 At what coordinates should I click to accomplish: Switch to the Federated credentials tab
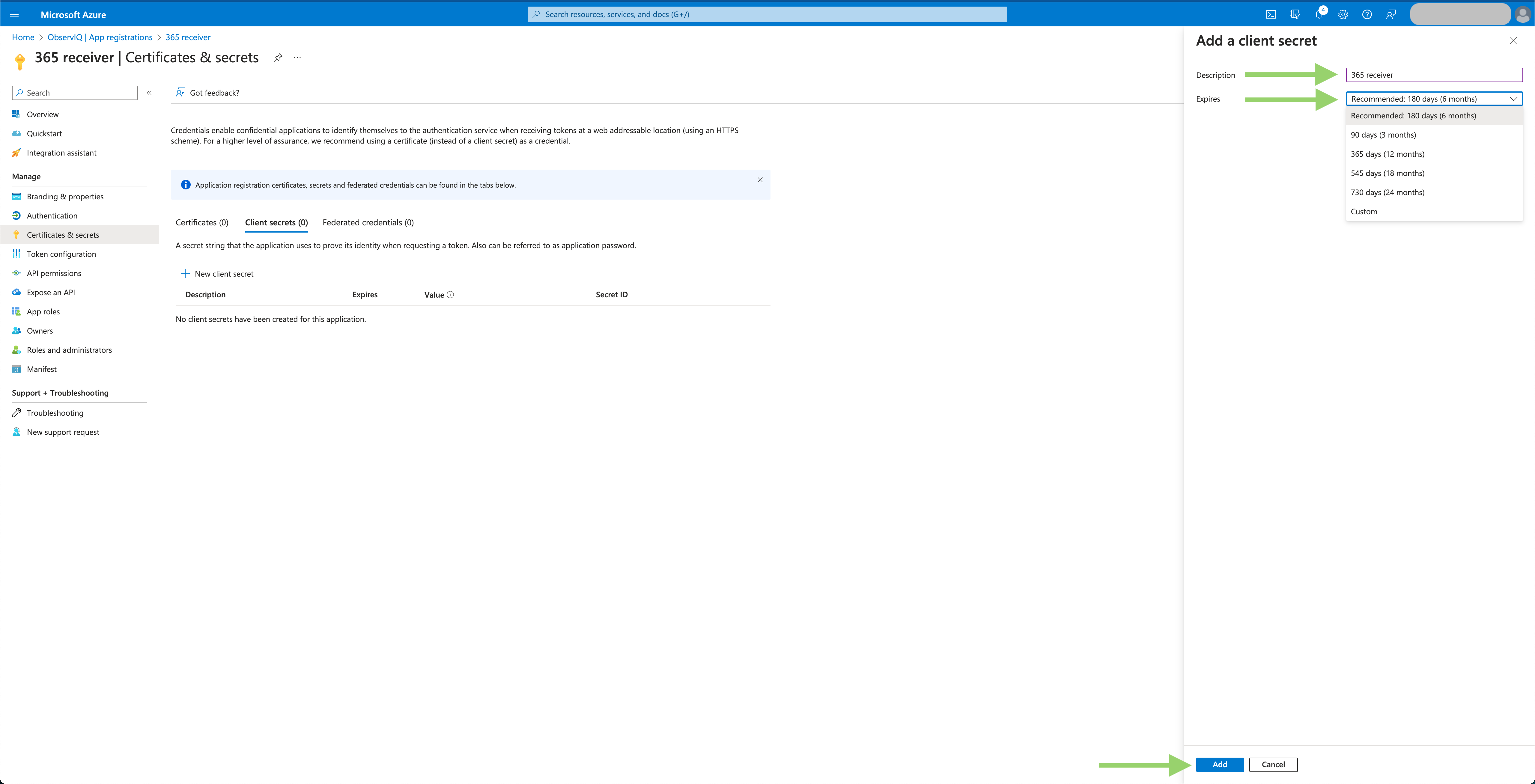368,222
